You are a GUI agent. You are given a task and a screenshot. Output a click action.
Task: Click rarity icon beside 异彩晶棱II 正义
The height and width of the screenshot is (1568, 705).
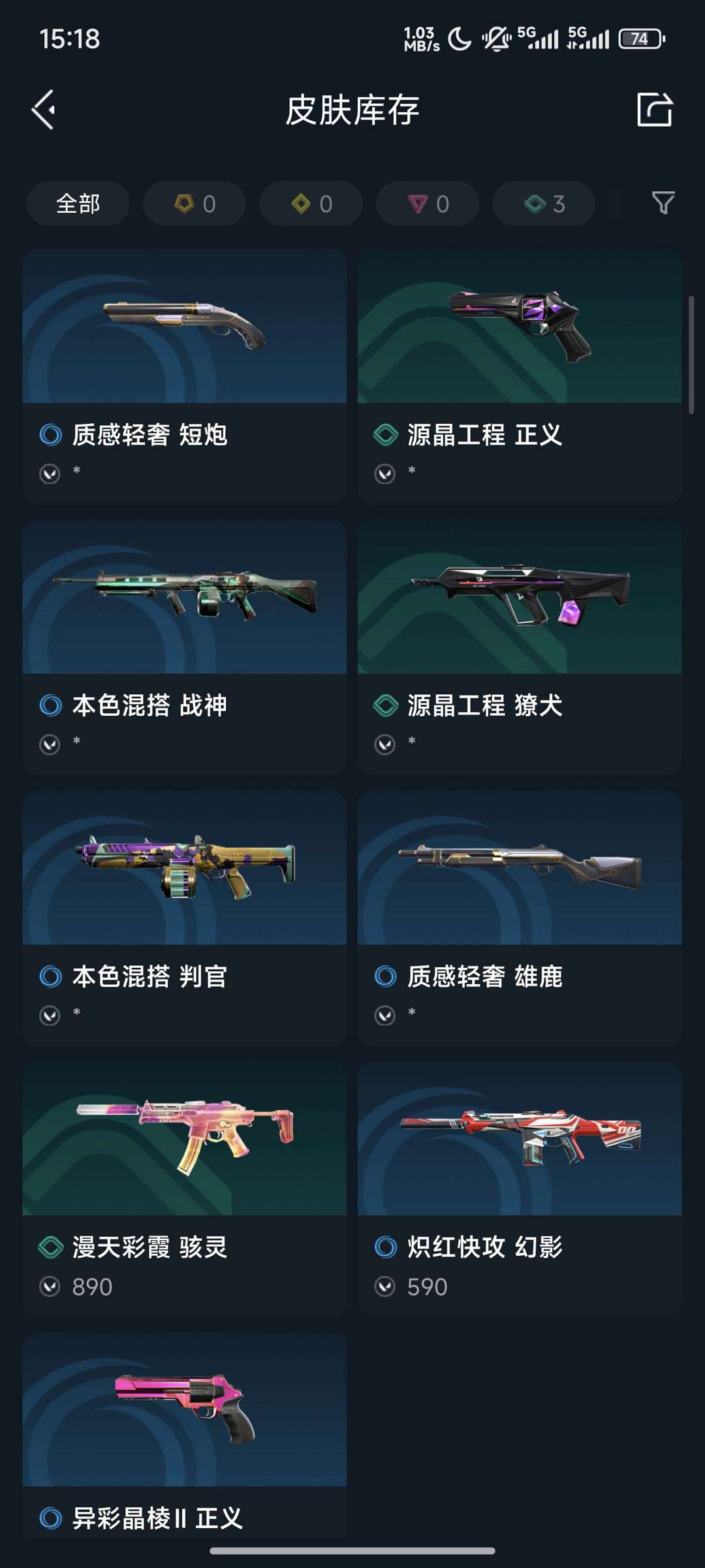coord(50,1518)
